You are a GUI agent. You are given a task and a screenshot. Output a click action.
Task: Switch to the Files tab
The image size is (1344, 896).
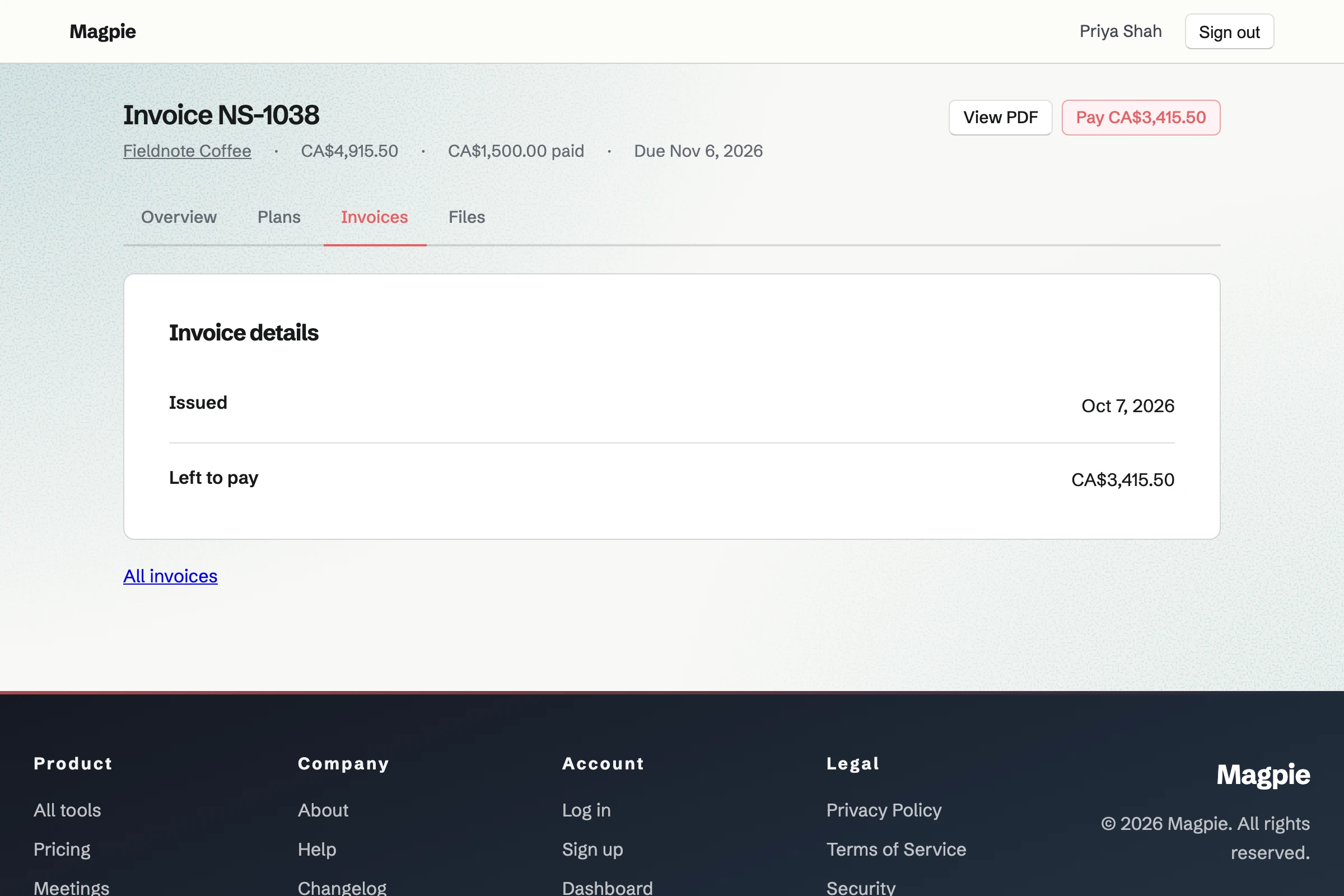click(466, 217)
